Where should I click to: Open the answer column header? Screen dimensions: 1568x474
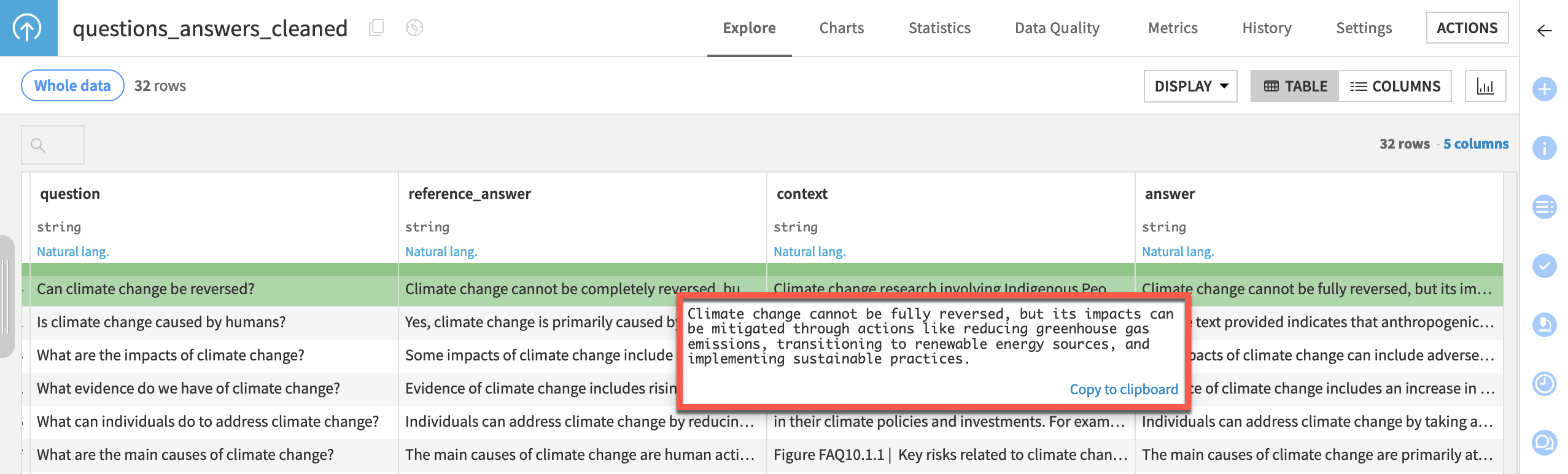1170,194
